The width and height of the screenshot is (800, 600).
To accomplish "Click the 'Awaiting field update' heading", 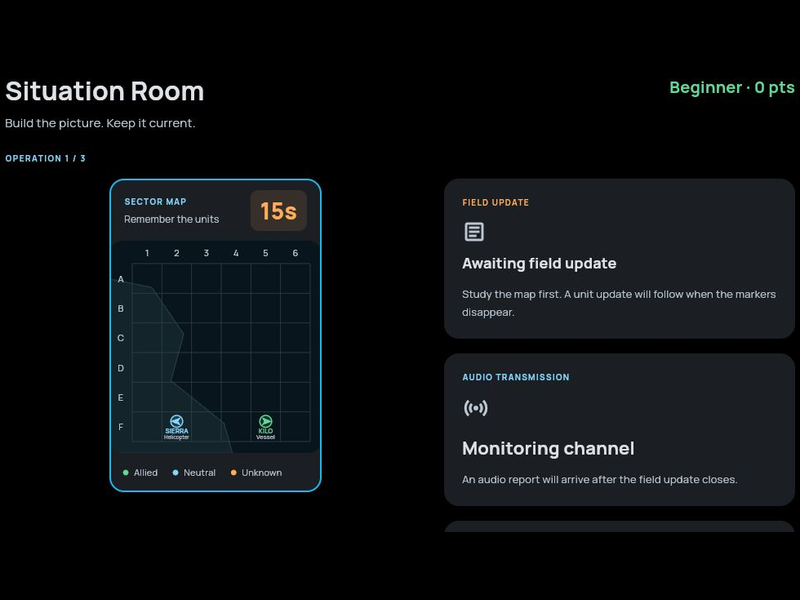I will click(539, 263).
